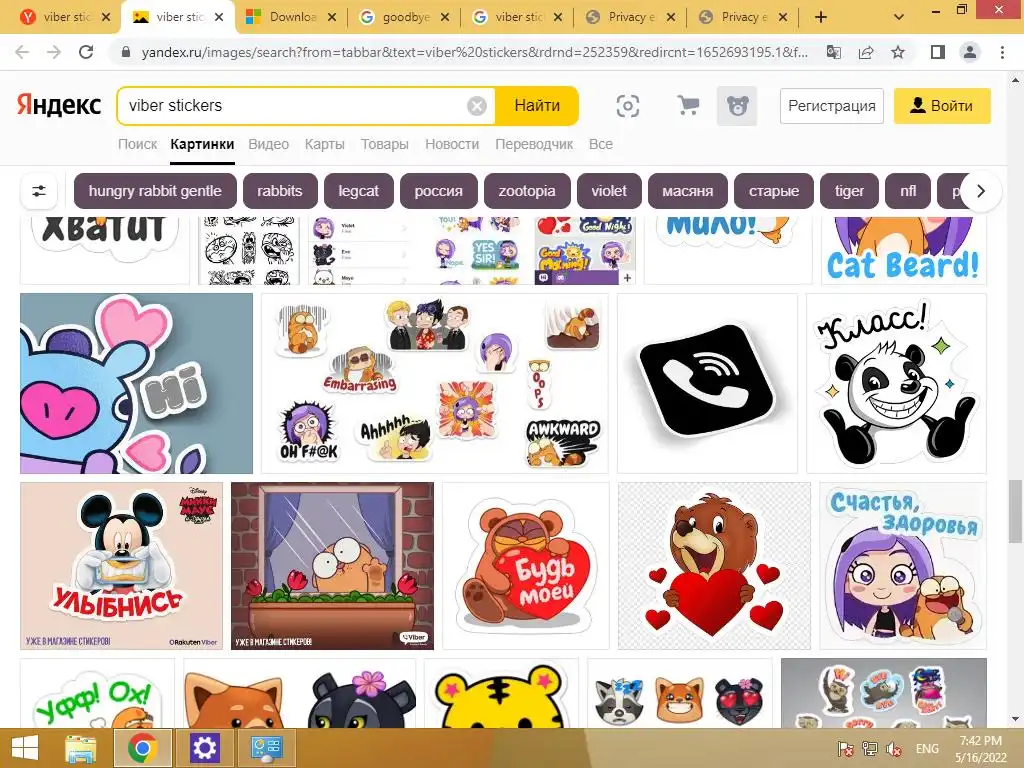Image resolution: width=1024 pixels, height=768 pixels.
Task: Click the page vertical scrollbar thumb
Action: pos(1015,511)
